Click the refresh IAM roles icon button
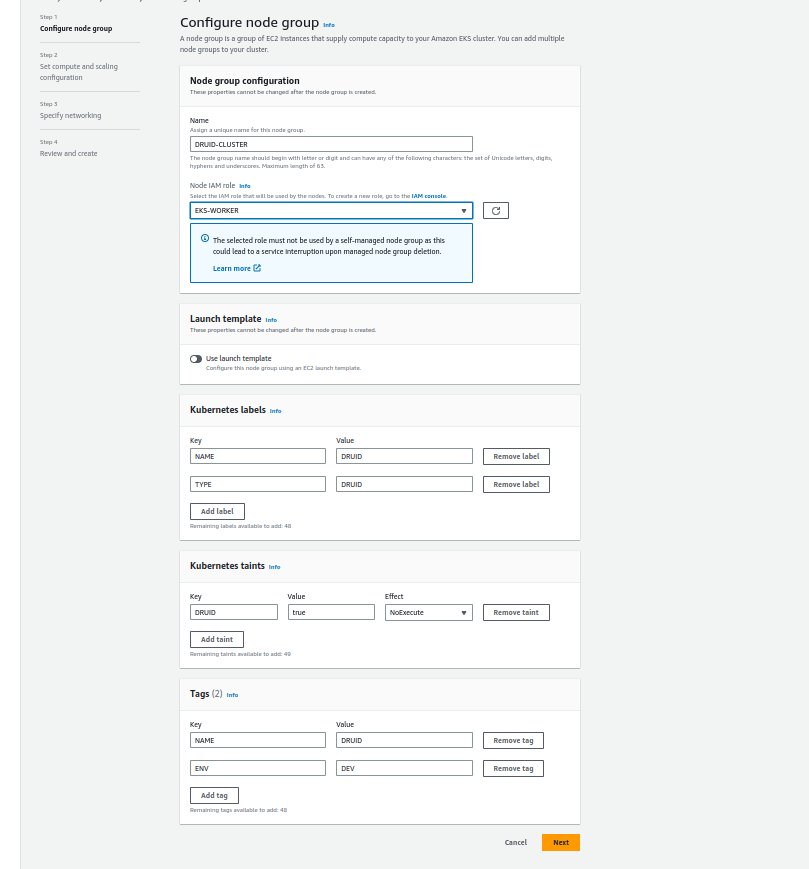Image resolution: width=809 pixels, height=869 pixels. click(496, 211)
